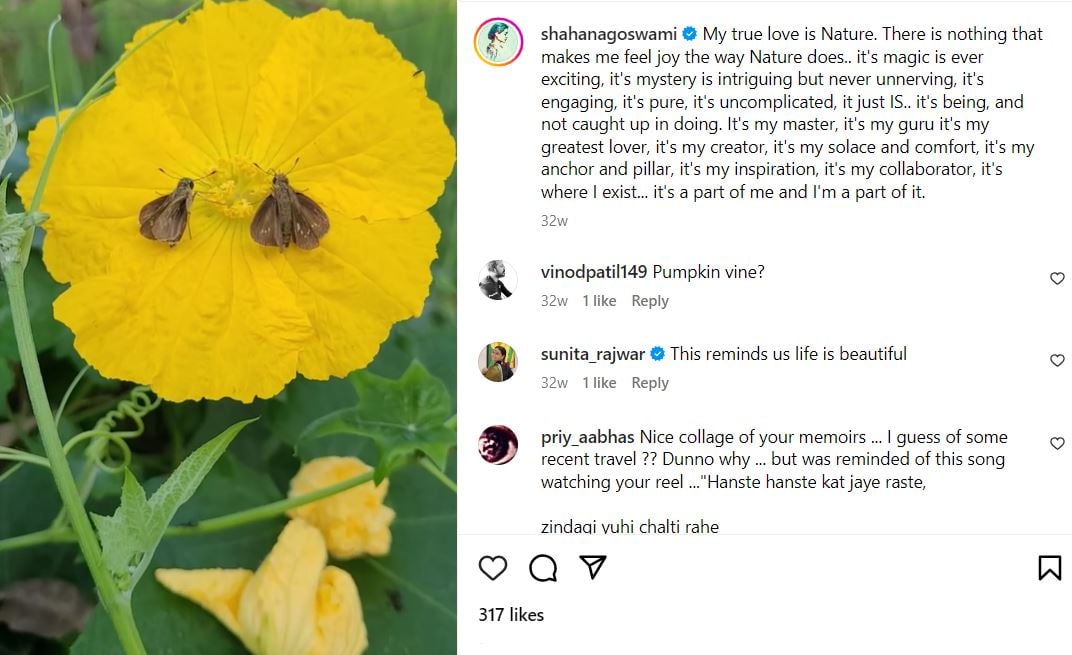Open priy_aabhas's profile avatar
The image size is (1072, 655).
pos(498,445)
